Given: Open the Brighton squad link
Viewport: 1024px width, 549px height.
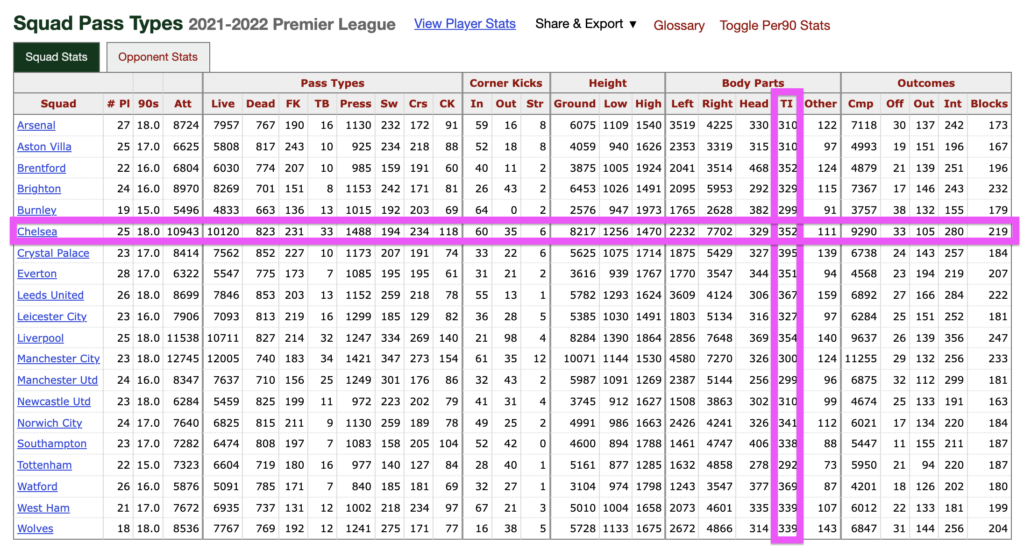Looking at the screenshot, I should (x=39, y=189).
